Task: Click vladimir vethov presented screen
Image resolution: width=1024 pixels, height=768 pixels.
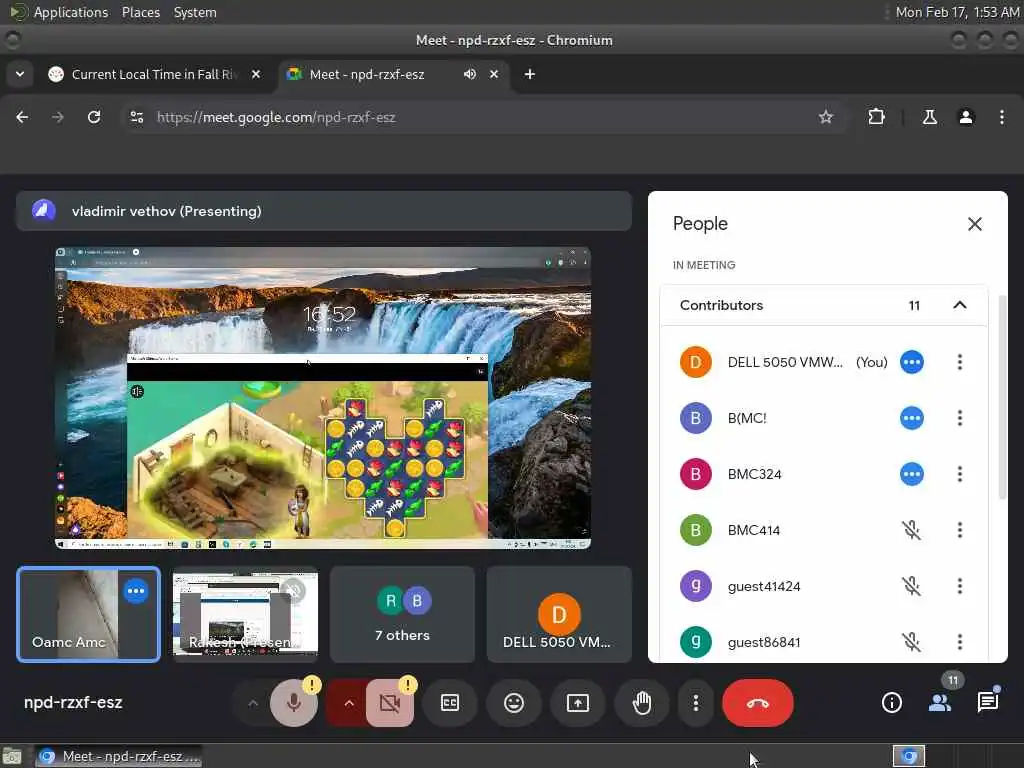Action: [323, 398]
